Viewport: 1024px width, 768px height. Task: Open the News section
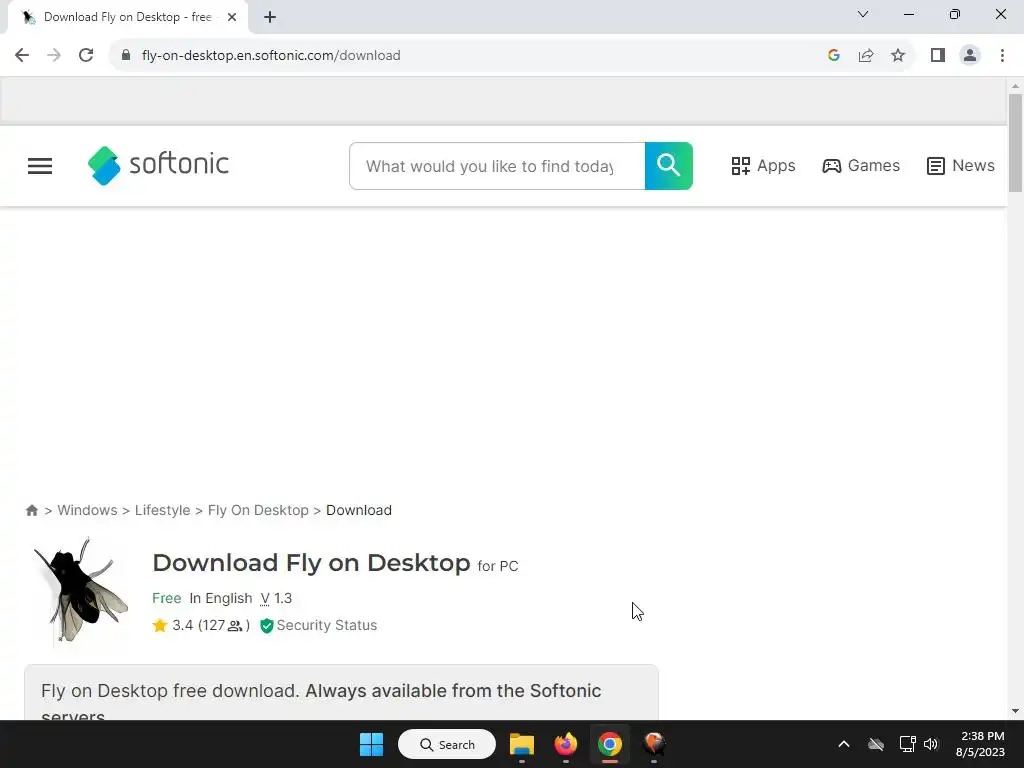point(961,166)
